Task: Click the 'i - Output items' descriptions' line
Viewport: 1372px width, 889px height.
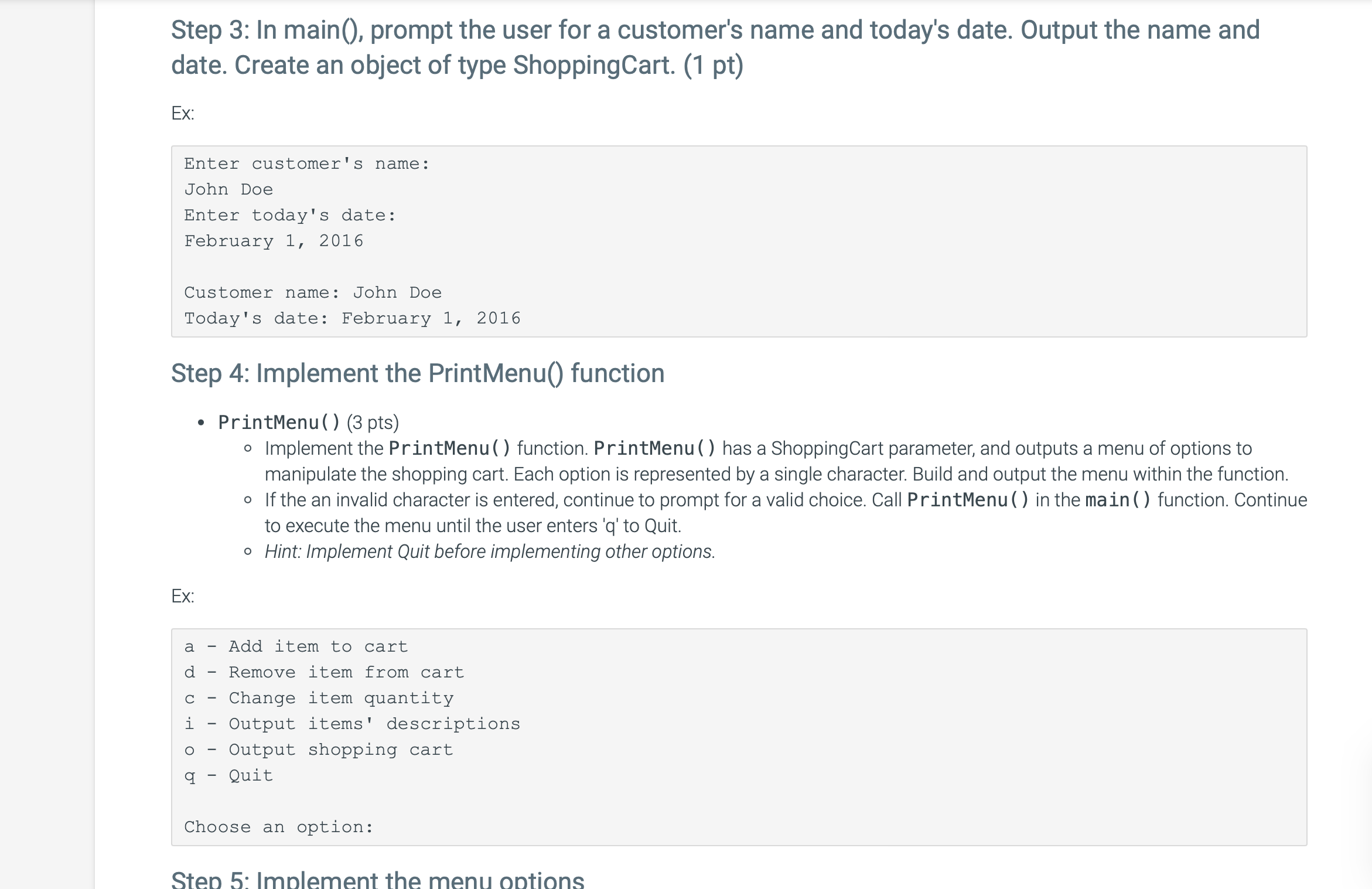Action: (x=352, y=724)
